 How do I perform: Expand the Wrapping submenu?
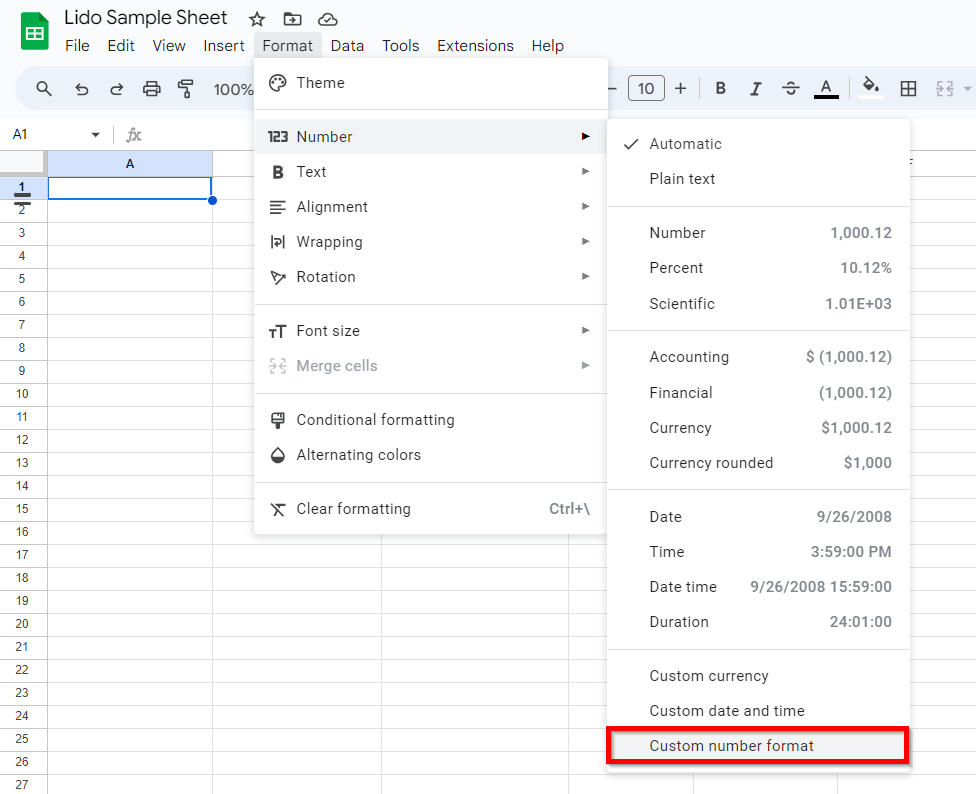click(x=431, y=241)
